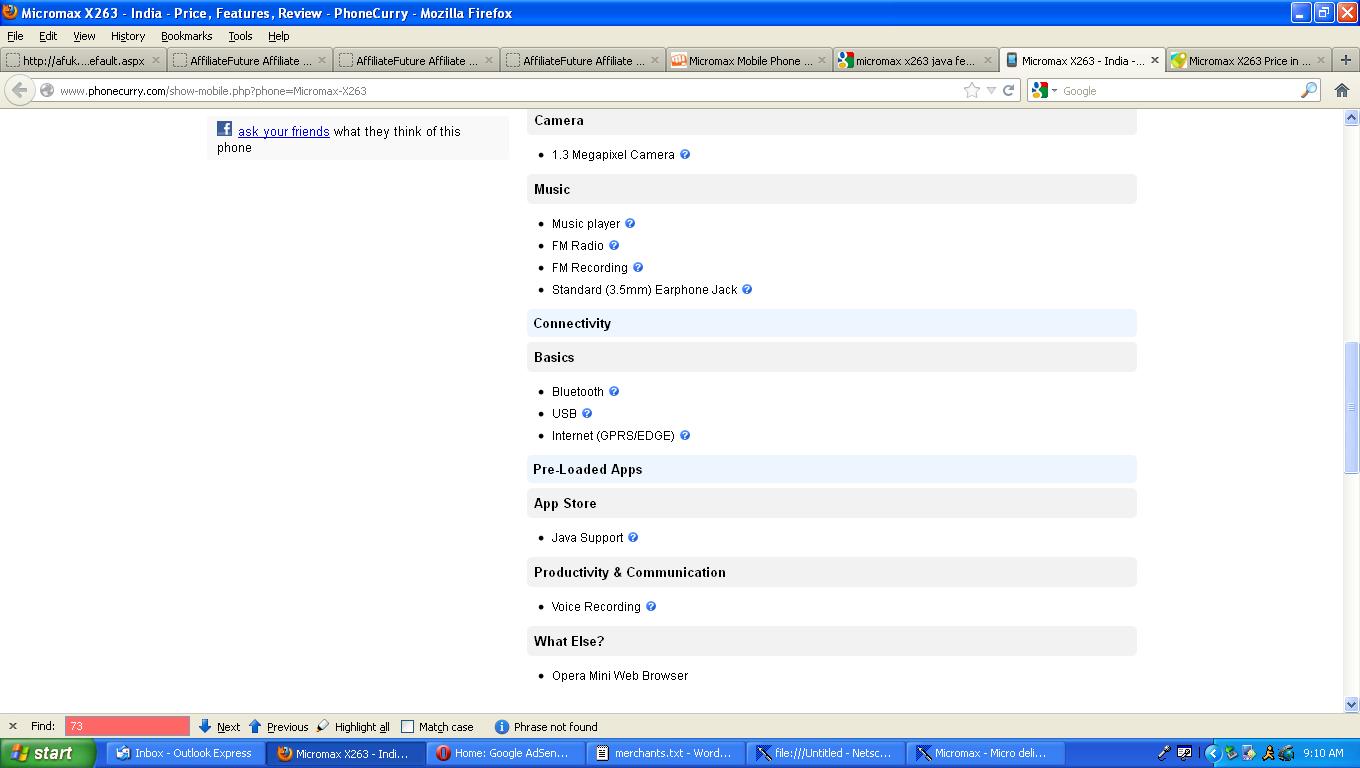1360x768 pixels.
Task: Reload the page with refresh icon
Action: point(1009,90)
